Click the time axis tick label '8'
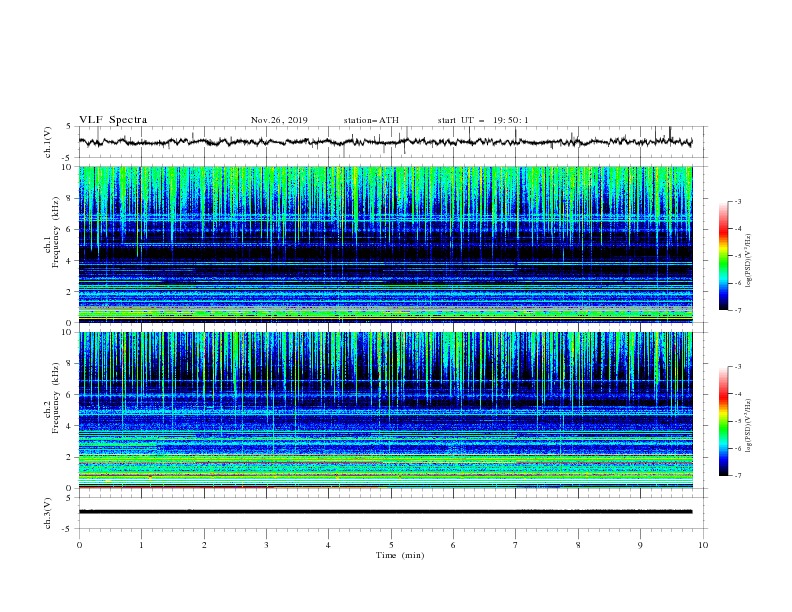Viewport: 792px width, 612px height. tap(578, 545)
